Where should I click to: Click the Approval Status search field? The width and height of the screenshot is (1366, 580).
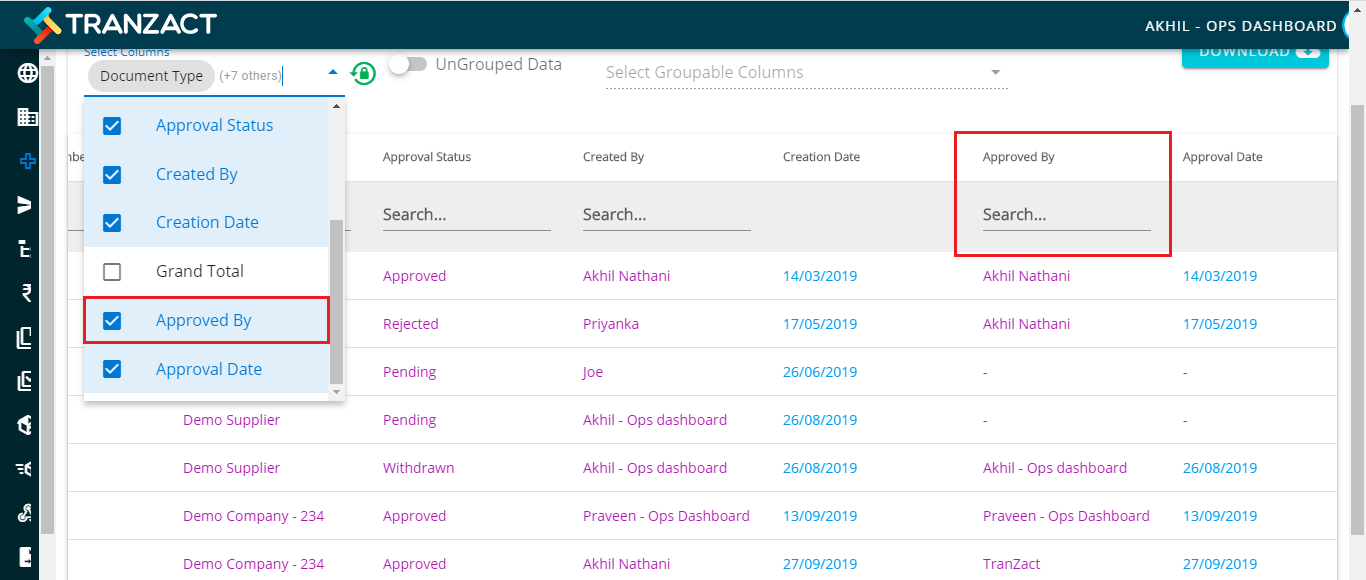466,215
